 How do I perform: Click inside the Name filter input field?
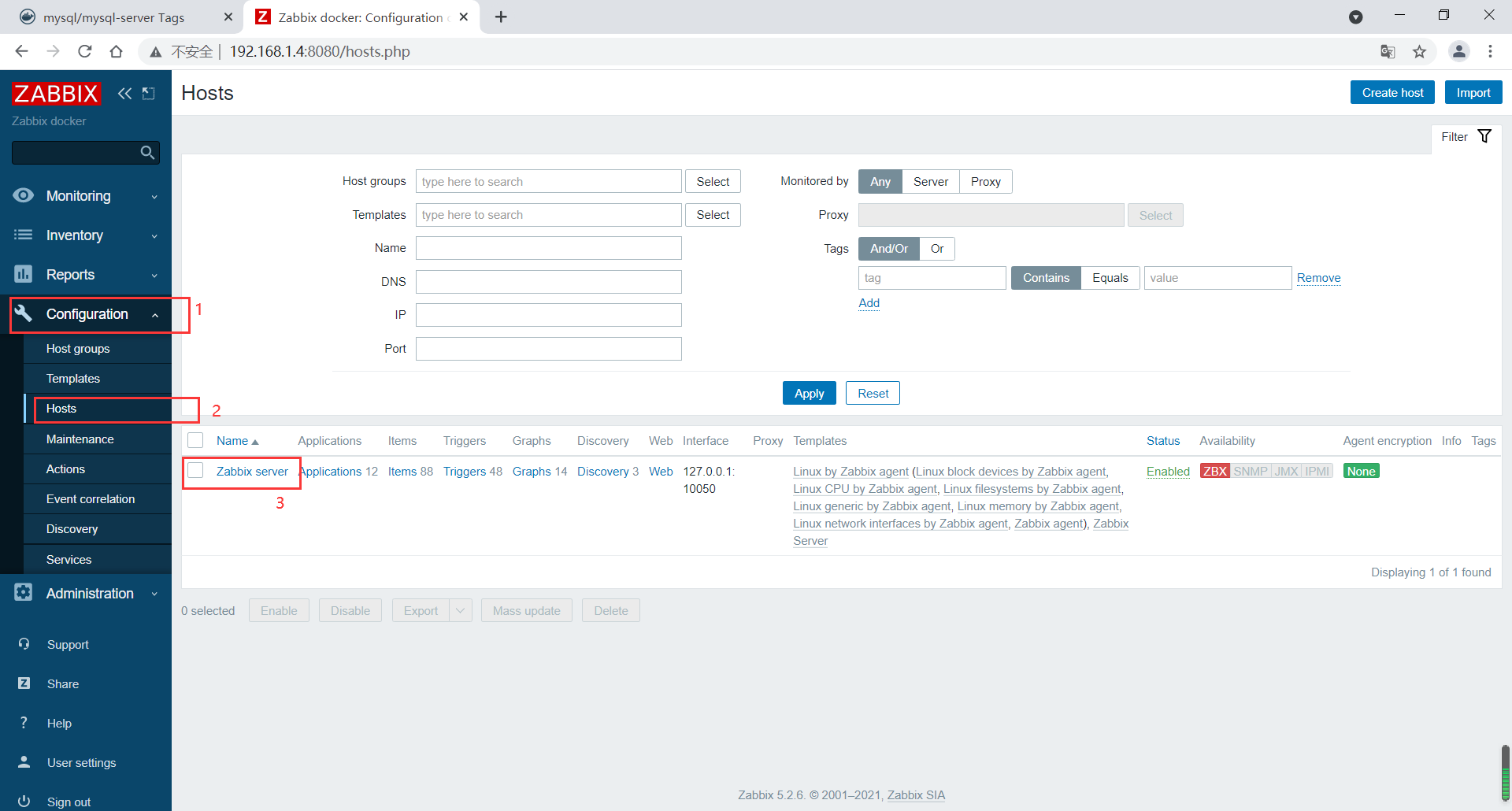tap(548, 247)
